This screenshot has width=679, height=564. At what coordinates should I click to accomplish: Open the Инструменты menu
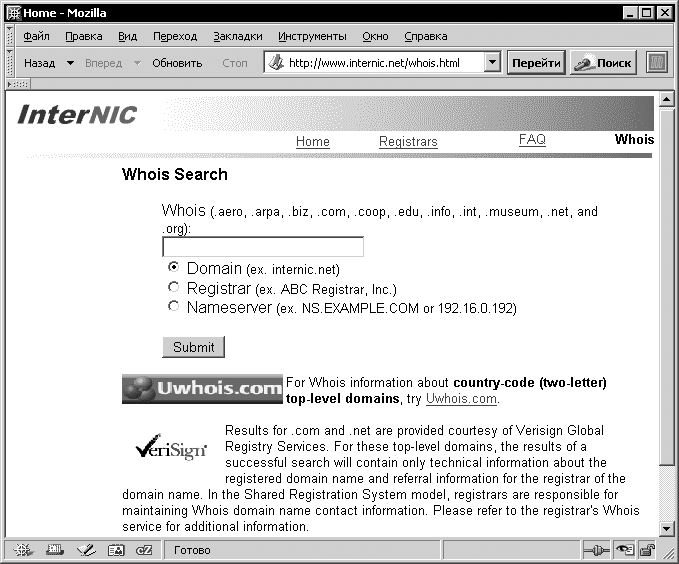click(312, 36)
